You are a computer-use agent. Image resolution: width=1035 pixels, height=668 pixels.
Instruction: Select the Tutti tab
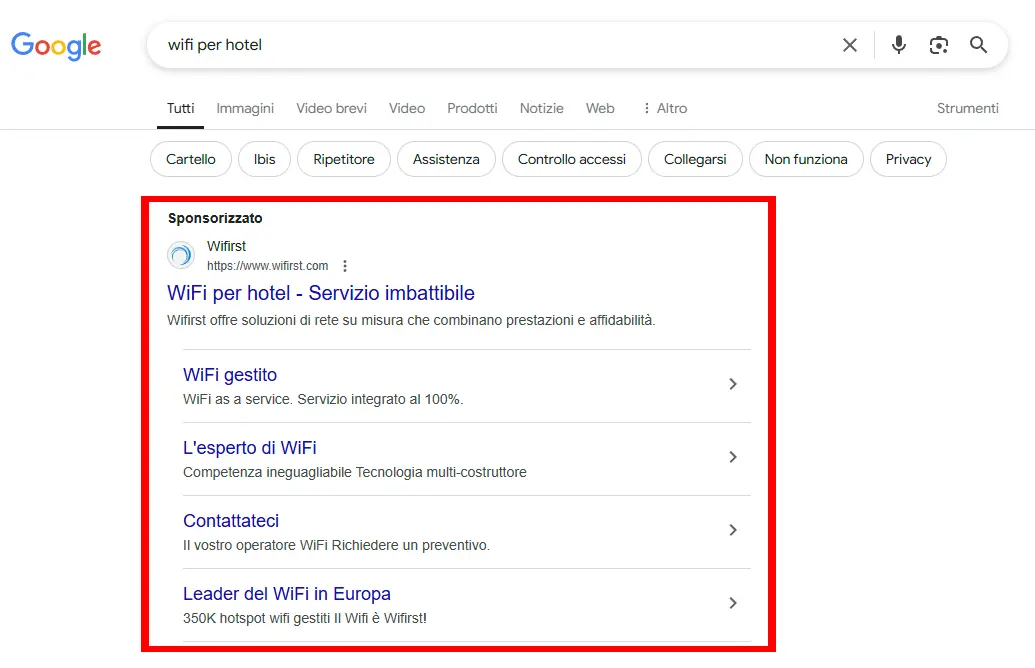tap(180, 108)
